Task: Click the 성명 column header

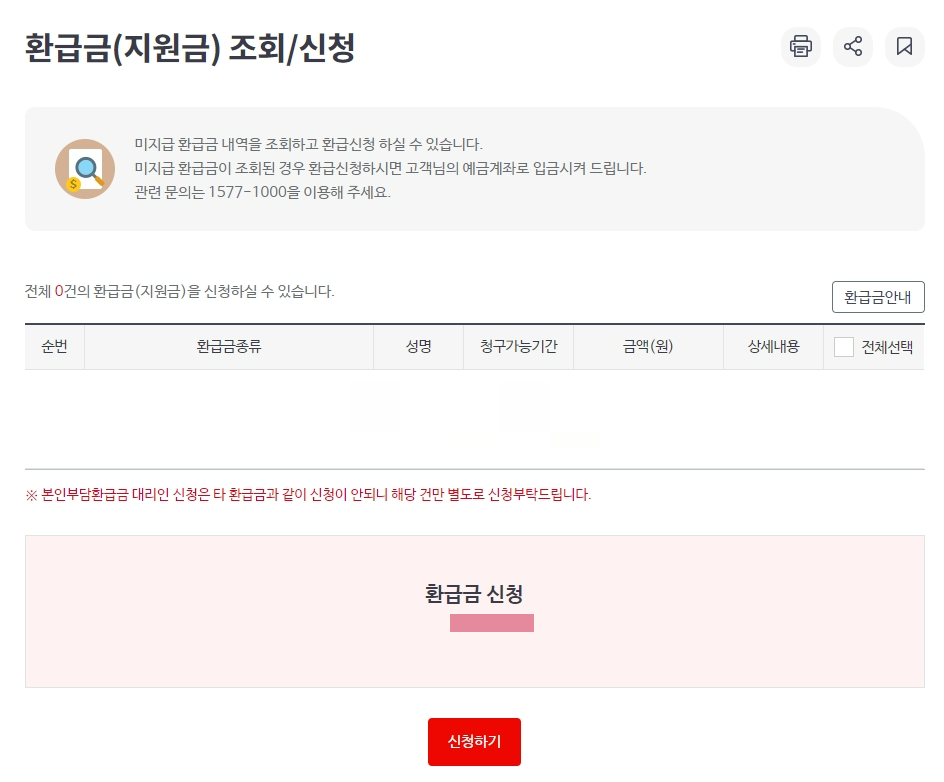Action: coord(418,346)
